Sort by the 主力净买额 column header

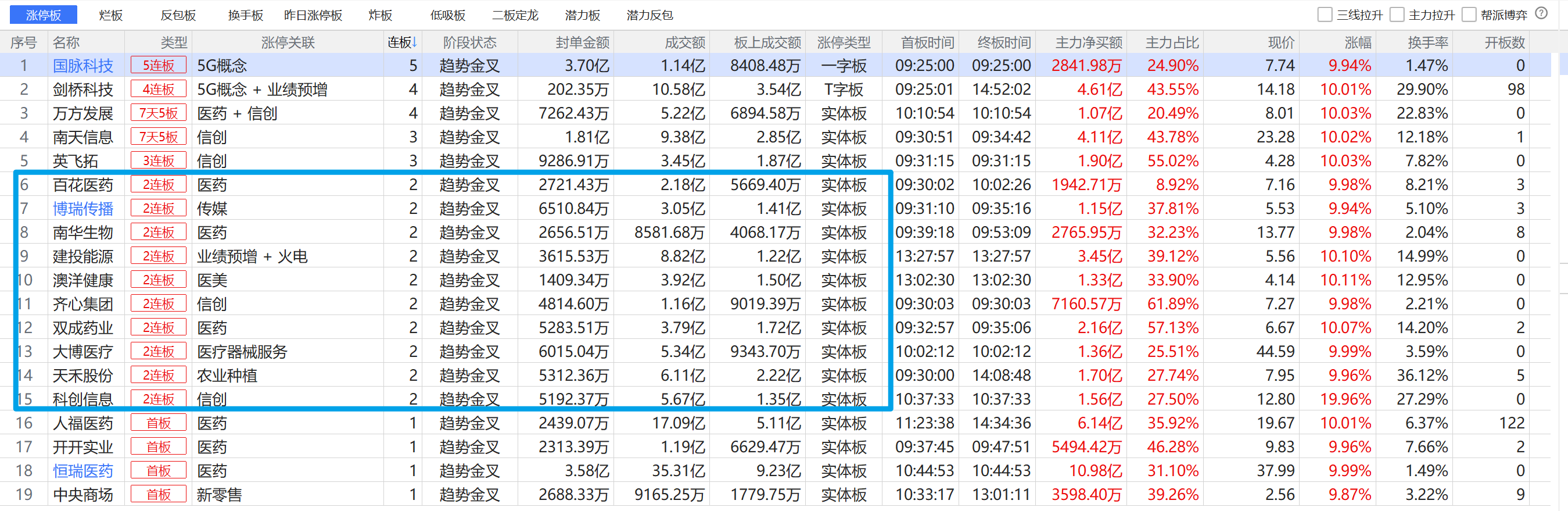click(x=1089, y=42)
